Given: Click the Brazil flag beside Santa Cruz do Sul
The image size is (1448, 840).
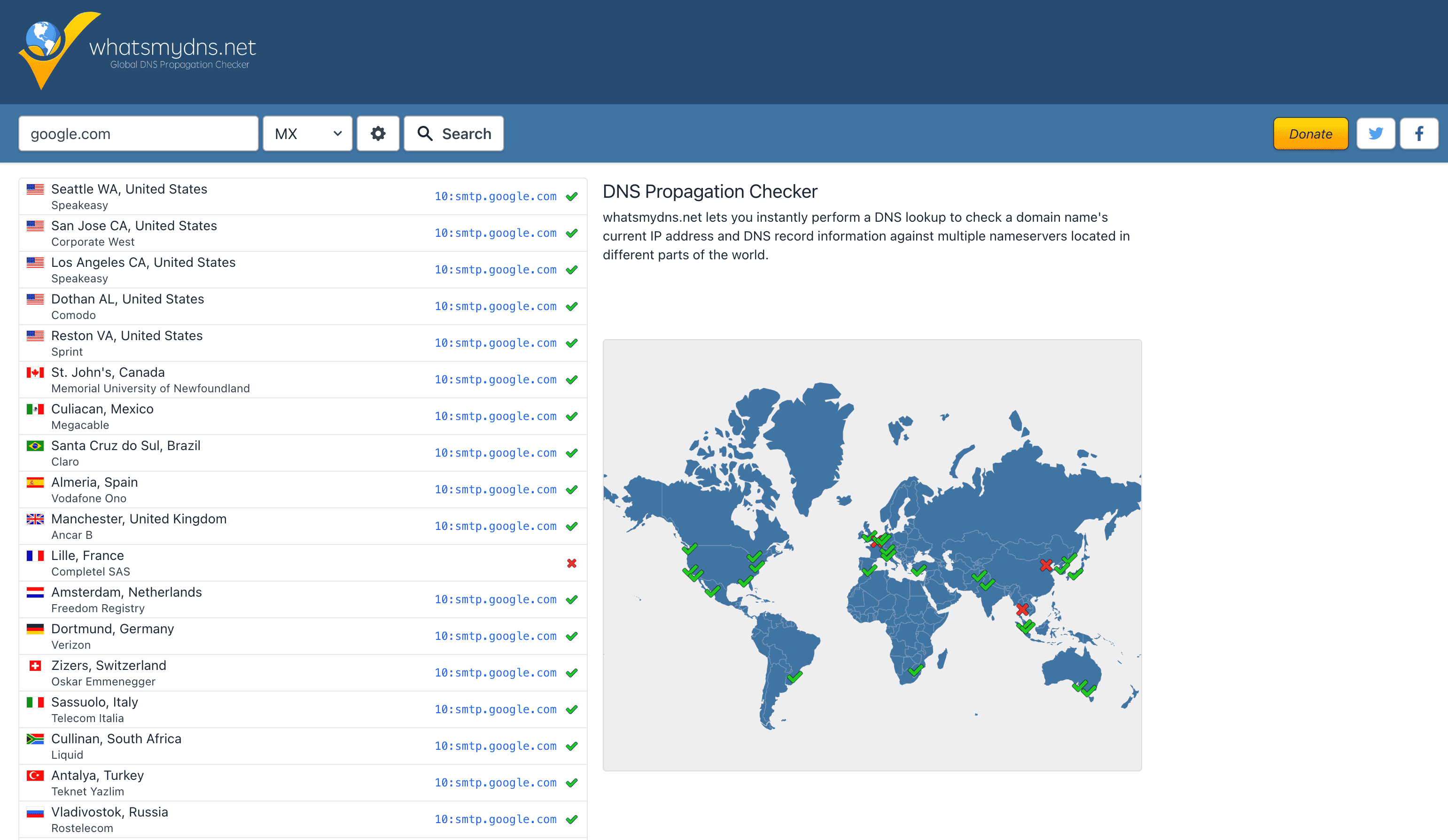Looking at the screenshot, I should point(35,446).
